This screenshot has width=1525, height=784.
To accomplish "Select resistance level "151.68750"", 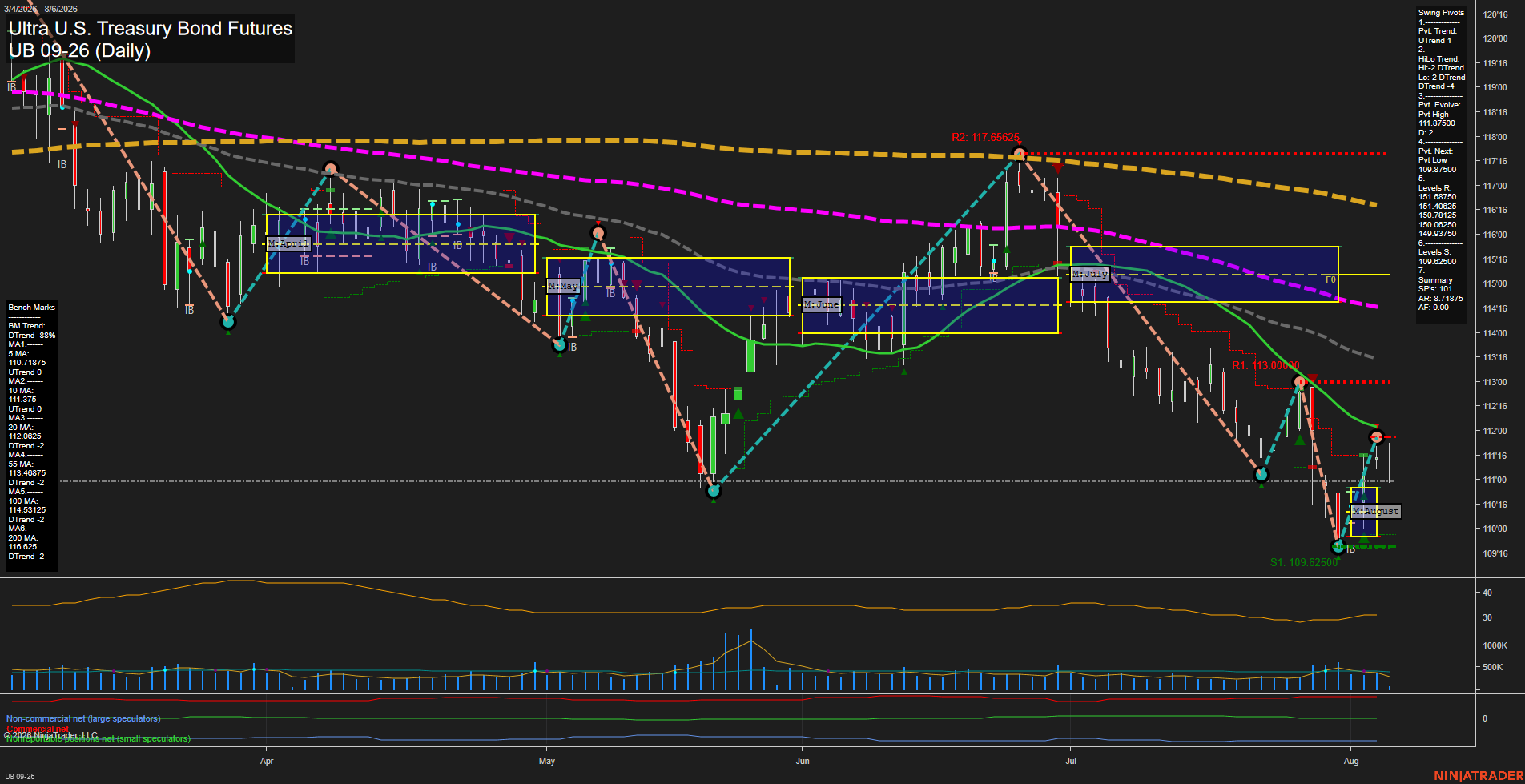I will point(1437,197).
